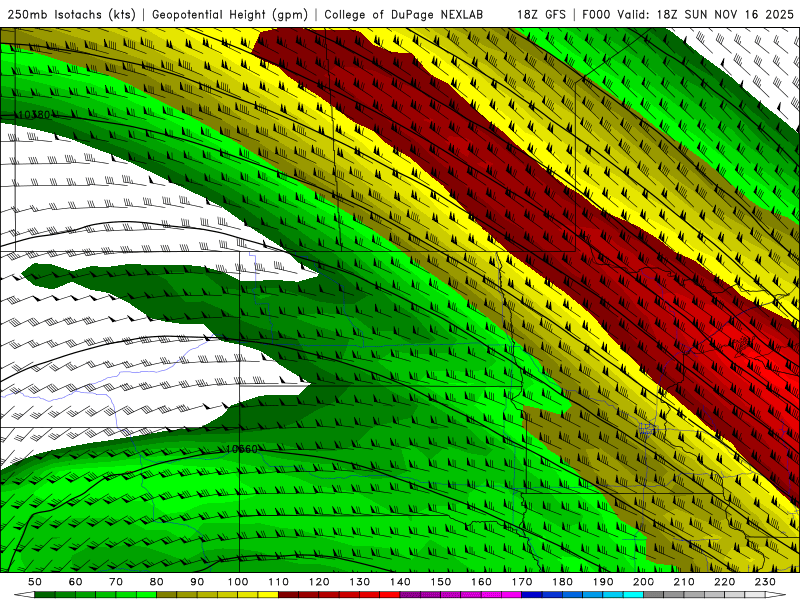Click the 70 value on the legend

pyautogui.click(x=116, y=582)
